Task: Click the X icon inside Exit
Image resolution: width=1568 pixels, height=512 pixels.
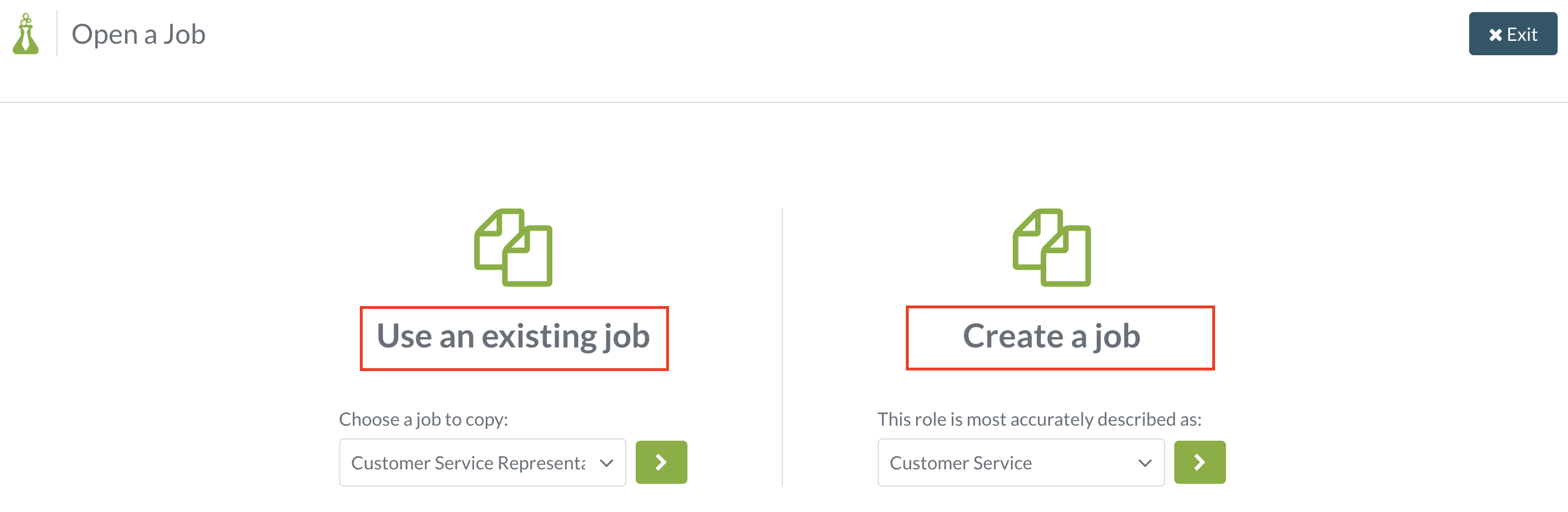Action: pyautogui.click(x=1495, y=35)
